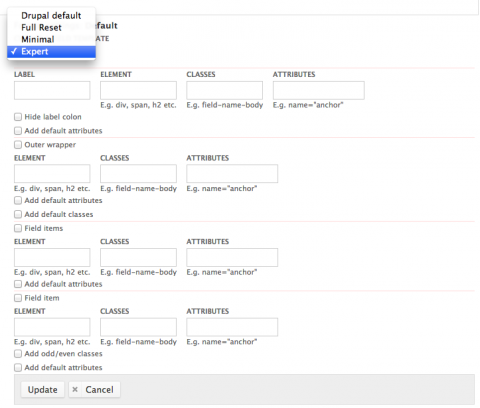The height and width of the screenshot is (408, 480).
Task: Select the checked Expert option
Action: click(x=51, y=52)
